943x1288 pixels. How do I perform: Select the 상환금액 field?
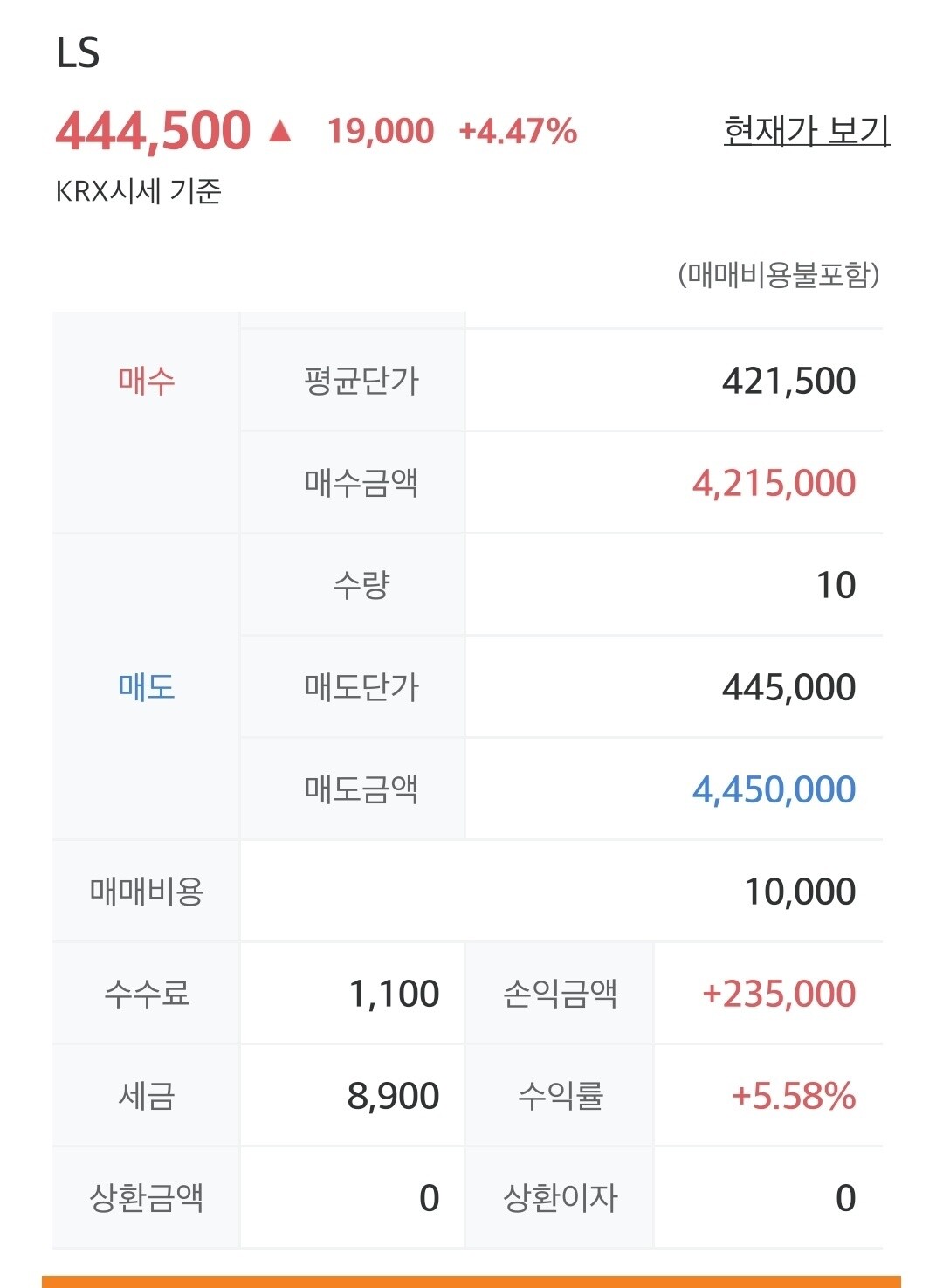click(352, 1198)
